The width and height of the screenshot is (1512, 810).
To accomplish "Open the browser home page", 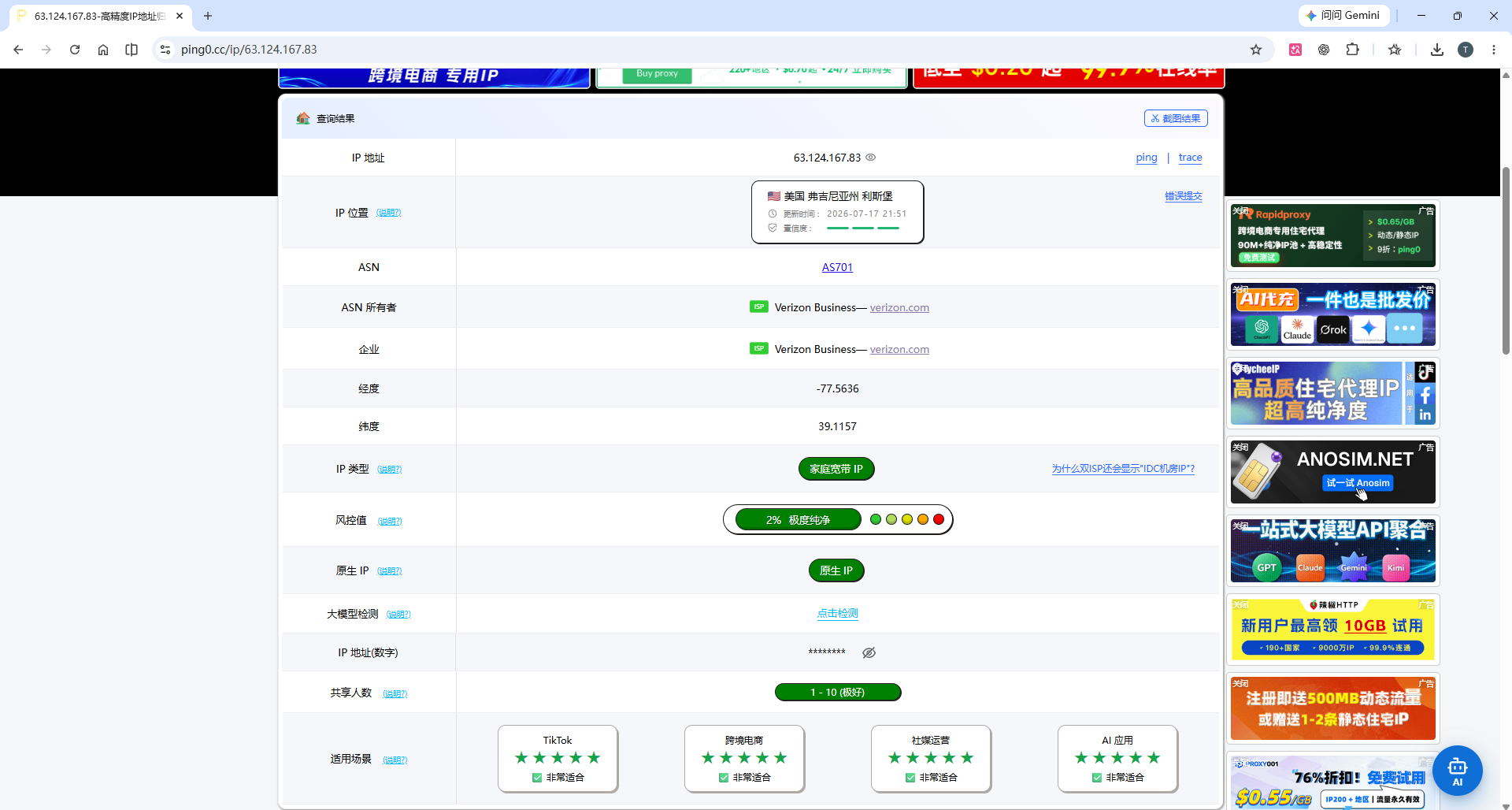I will (103, 50).
